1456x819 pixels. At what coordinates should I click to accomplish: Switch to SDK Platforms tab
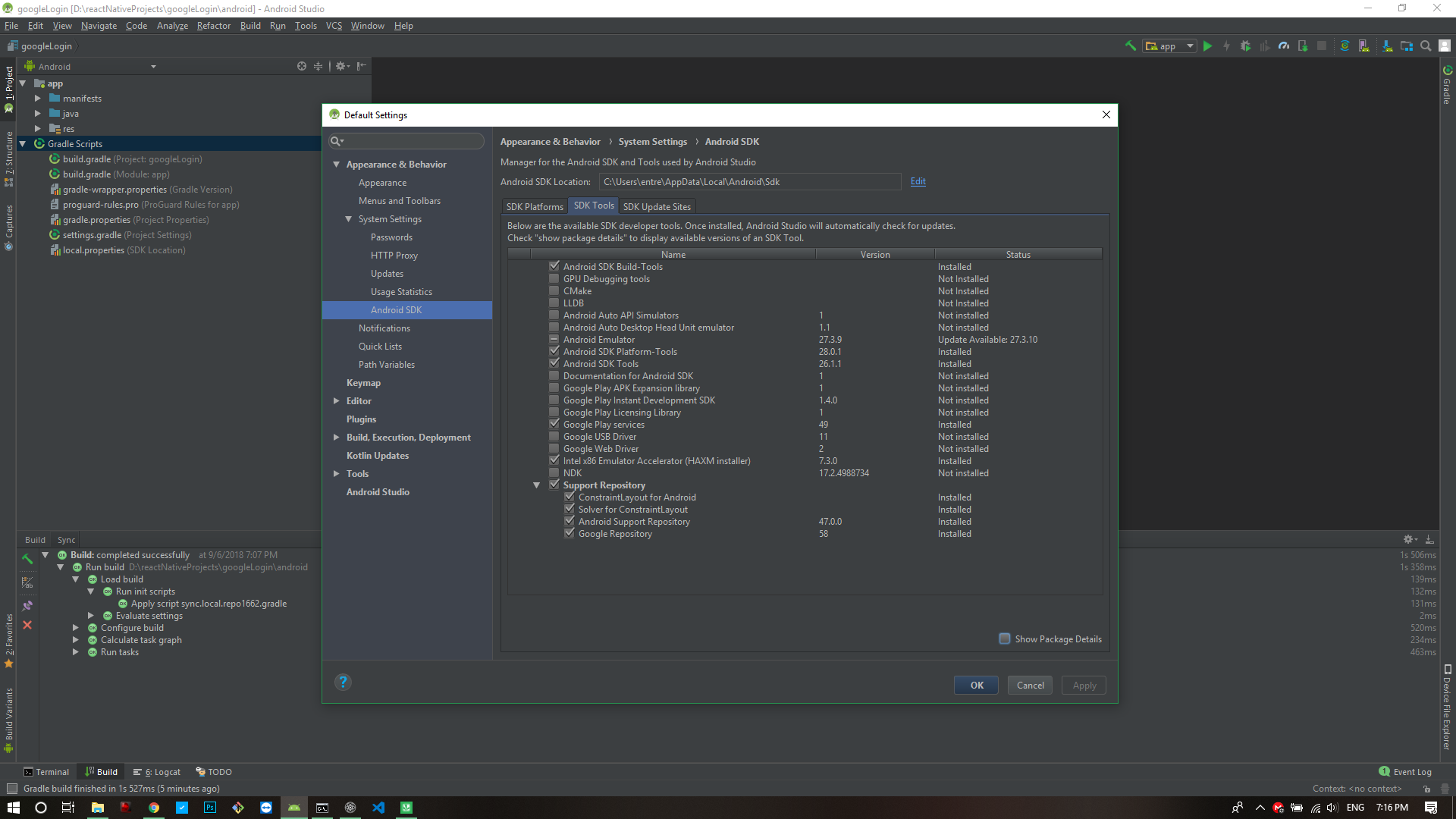[535, 206]
